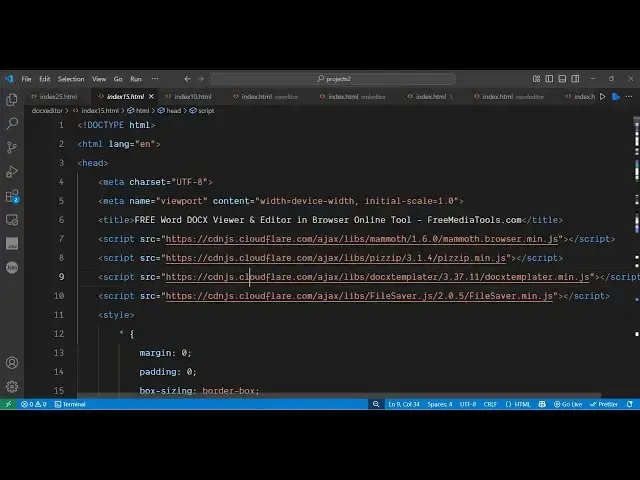Show errors and warnings count in status bar

click(33, 404)
